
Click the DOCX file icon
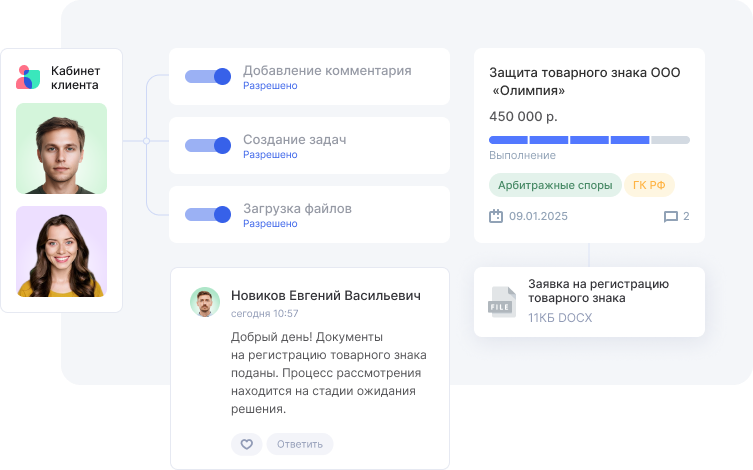(x=501, y=301)
